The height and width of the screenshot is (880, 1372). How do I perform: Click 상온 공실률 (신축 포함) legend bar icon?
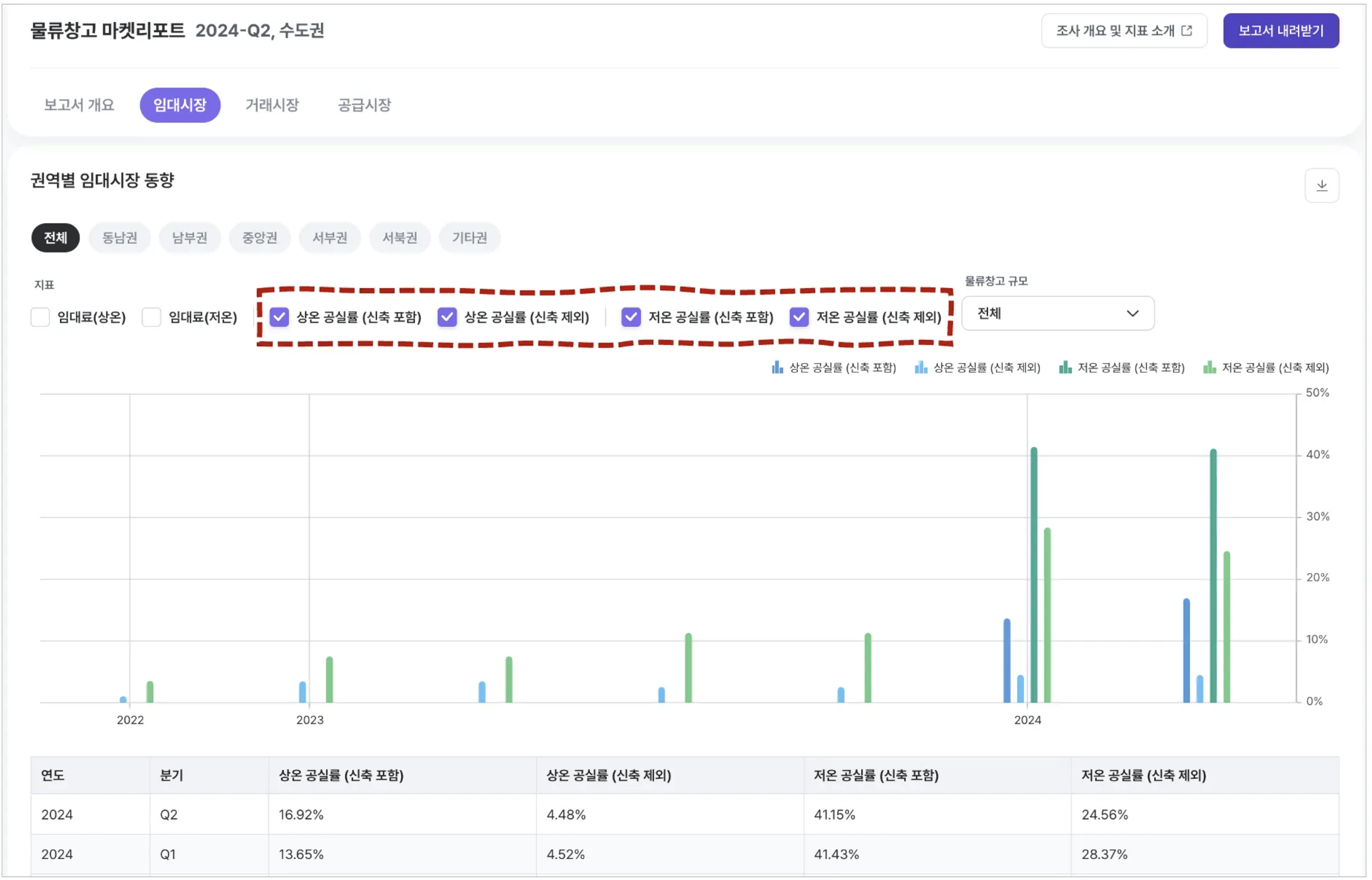[778, 368]
